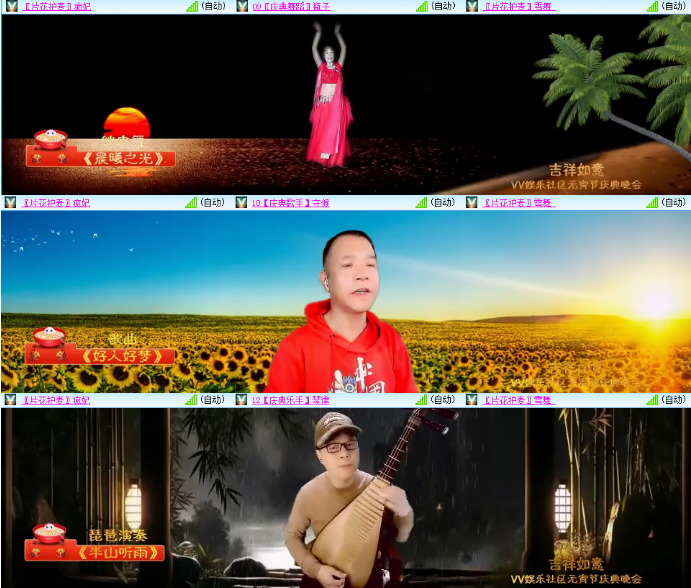Click 雪舞 signal bars above the sunflower sunset
Image resolution: width=691 pixels, height=588 pixels.
(652, 203)
